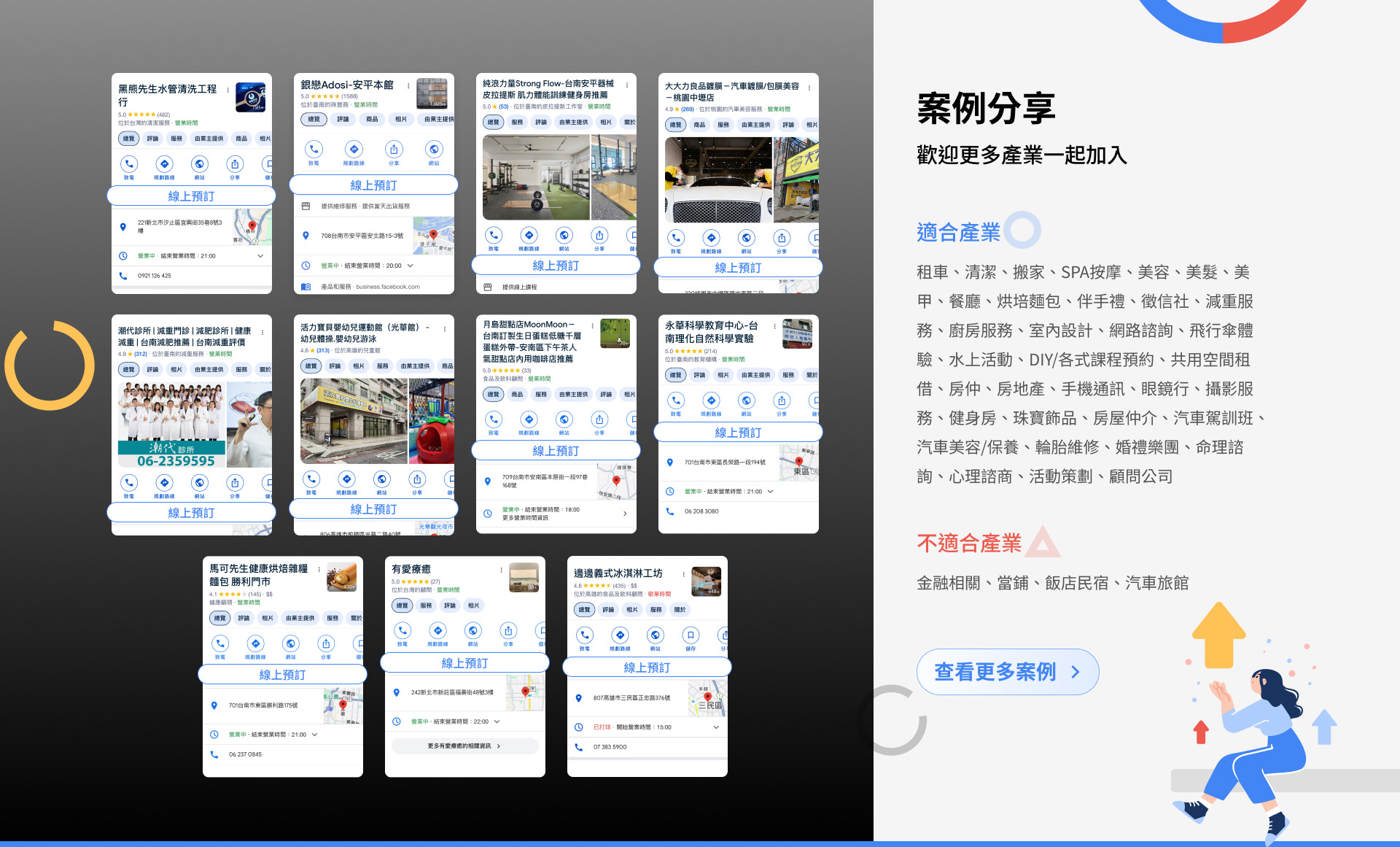Select 相片 tab in 潮代診所 card

click(176, 370)
